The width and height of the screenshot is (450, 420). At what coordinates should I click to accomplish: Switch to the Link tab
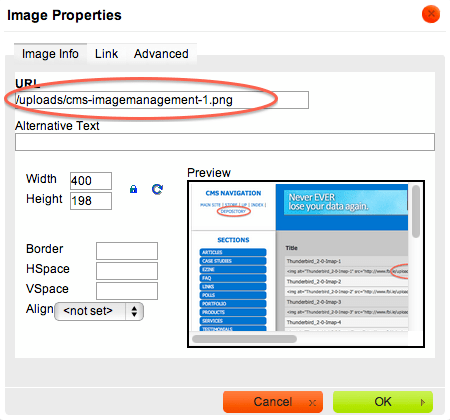coord(106,54)
